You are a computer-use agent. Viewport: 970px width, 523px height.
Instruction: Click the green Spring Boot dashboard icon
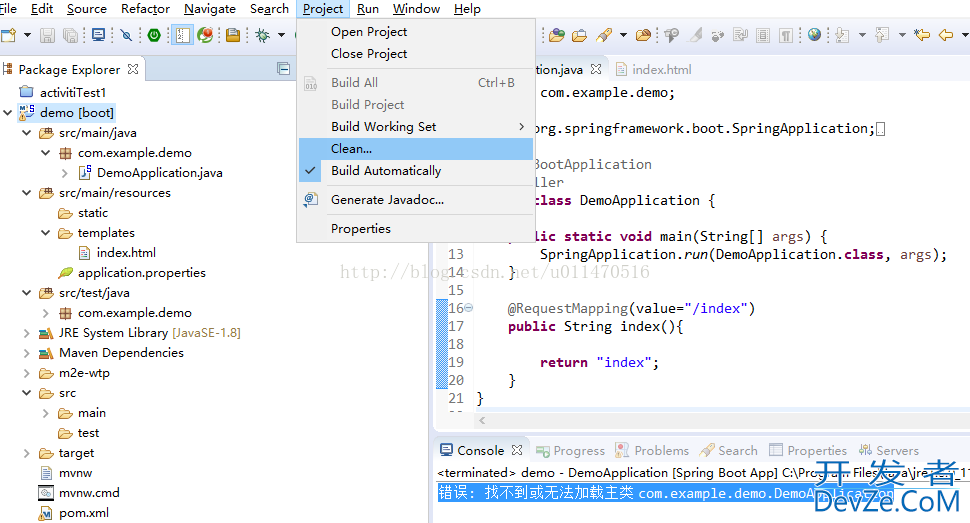tap(154, 35)
